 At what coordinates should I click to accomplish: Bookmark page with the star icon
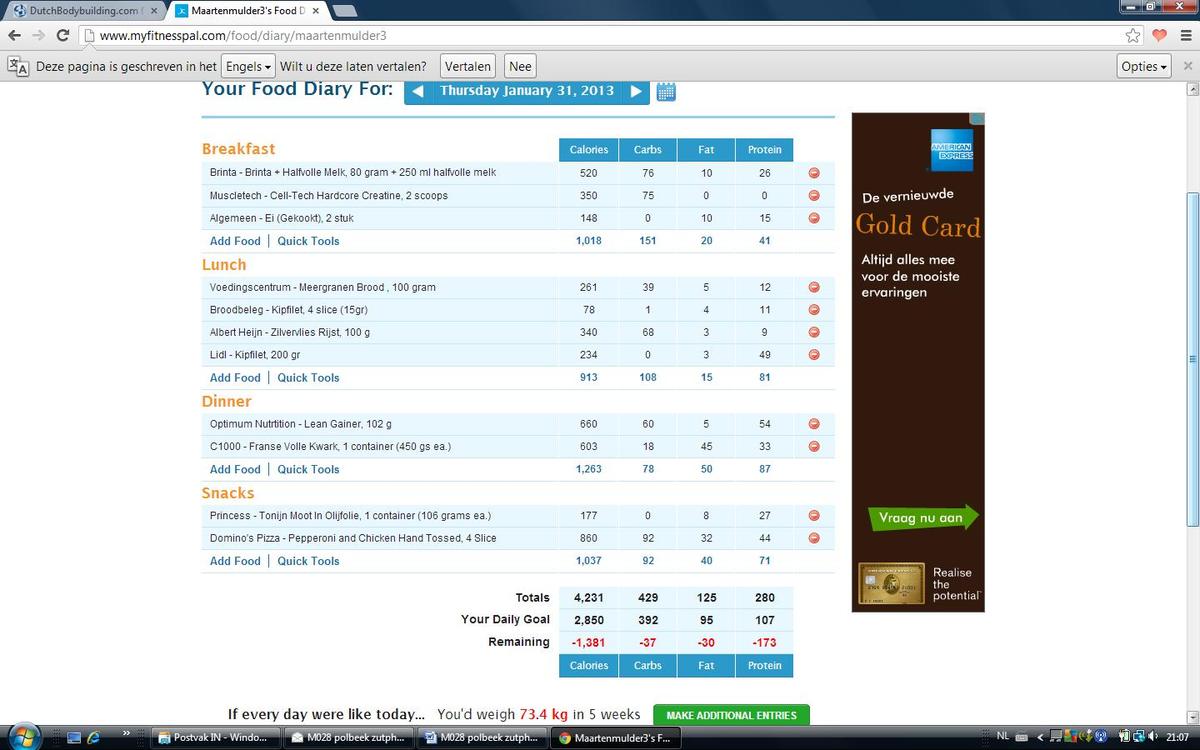coord(1133,35)
